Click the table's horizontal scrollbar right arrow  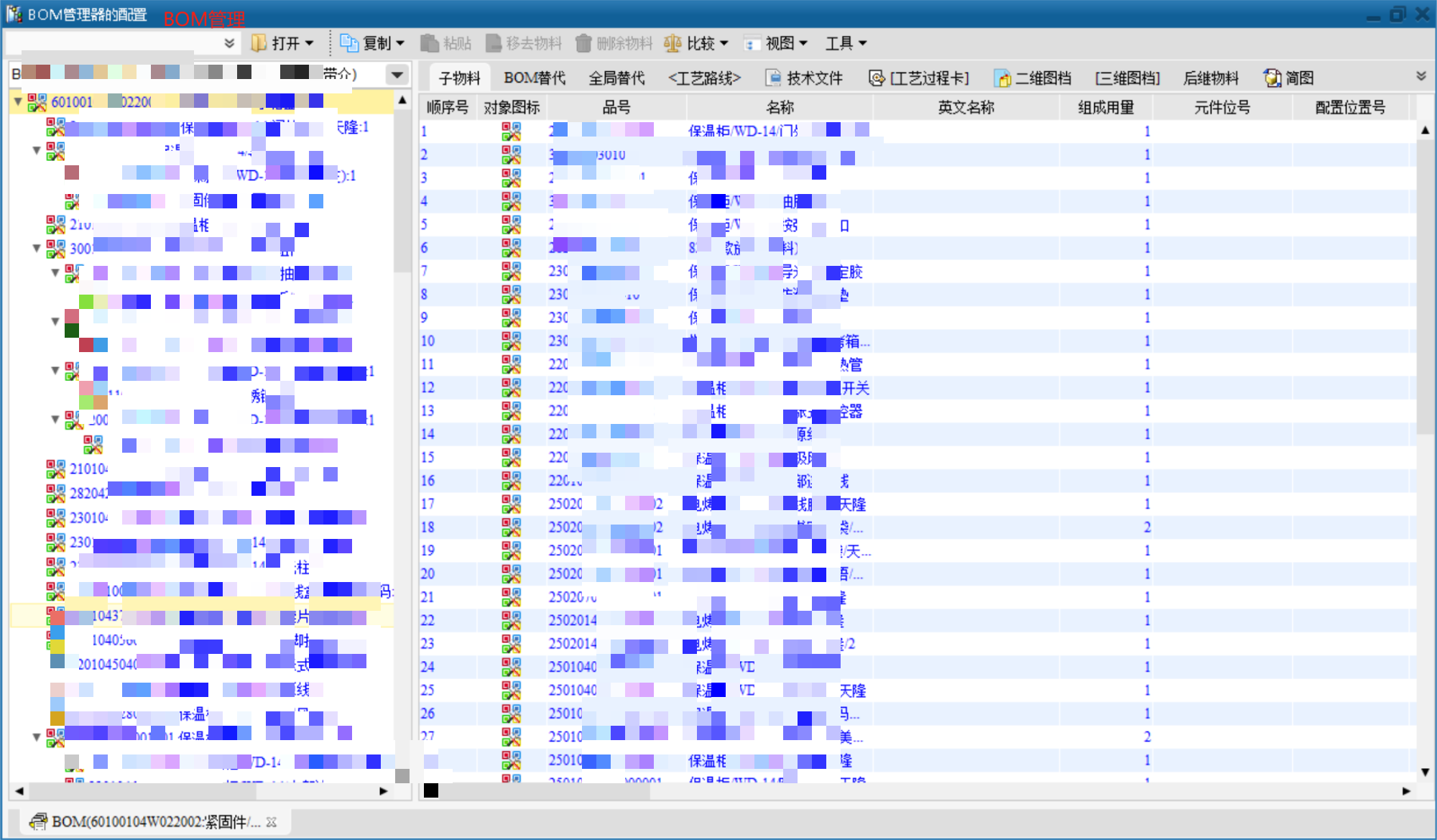coord(1406,790)
